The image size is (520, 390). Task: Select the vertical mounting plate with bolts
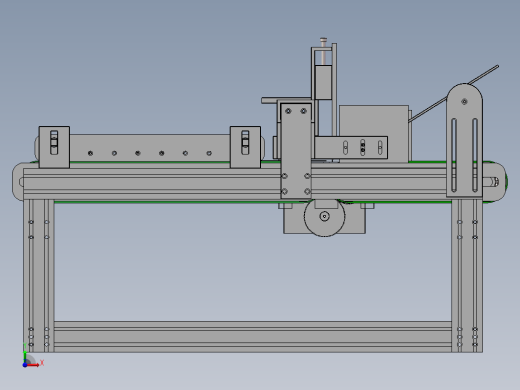[296, 151]
